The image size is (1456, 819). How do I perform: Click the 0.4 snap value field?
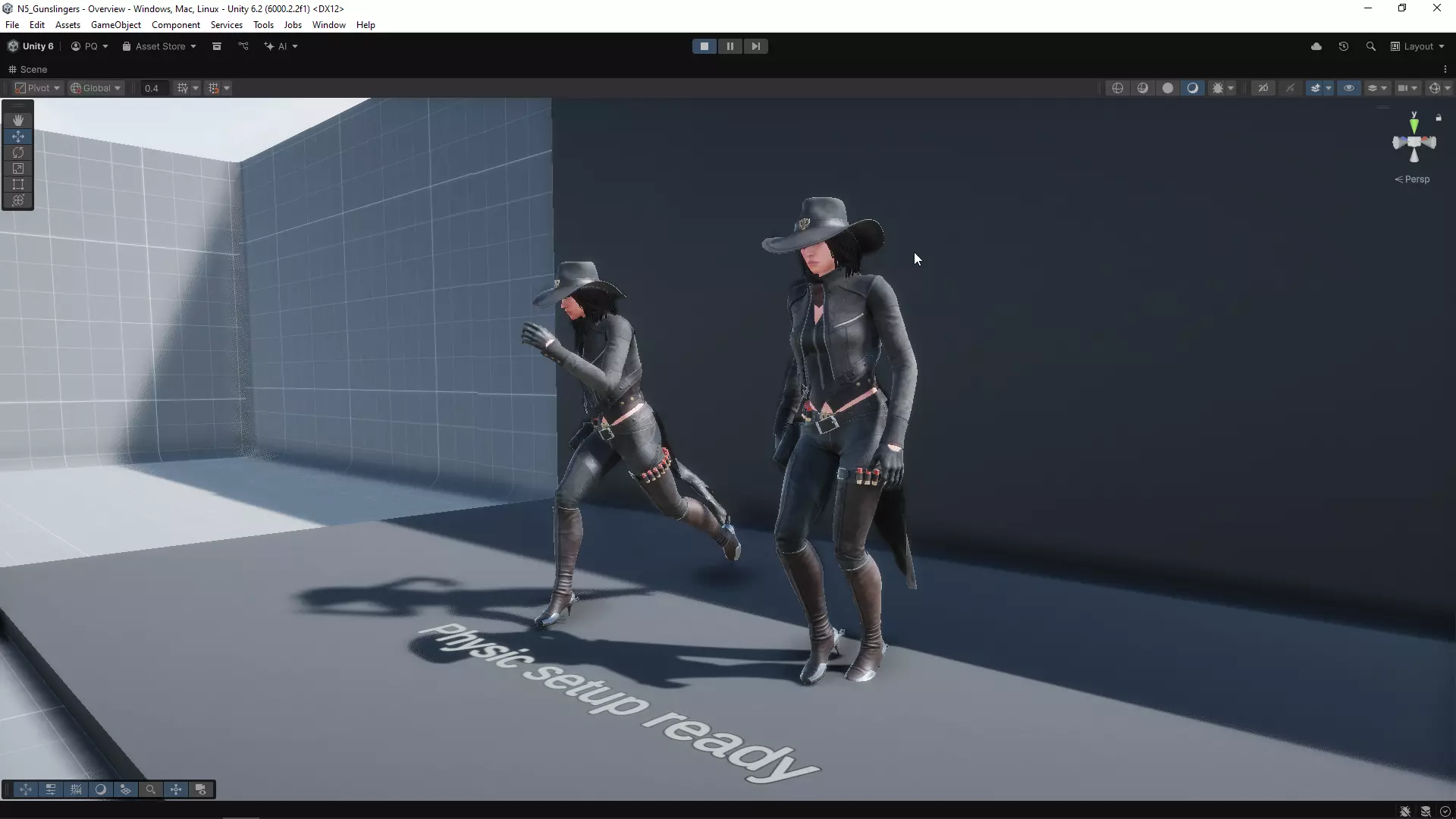[x=154, y=88]
